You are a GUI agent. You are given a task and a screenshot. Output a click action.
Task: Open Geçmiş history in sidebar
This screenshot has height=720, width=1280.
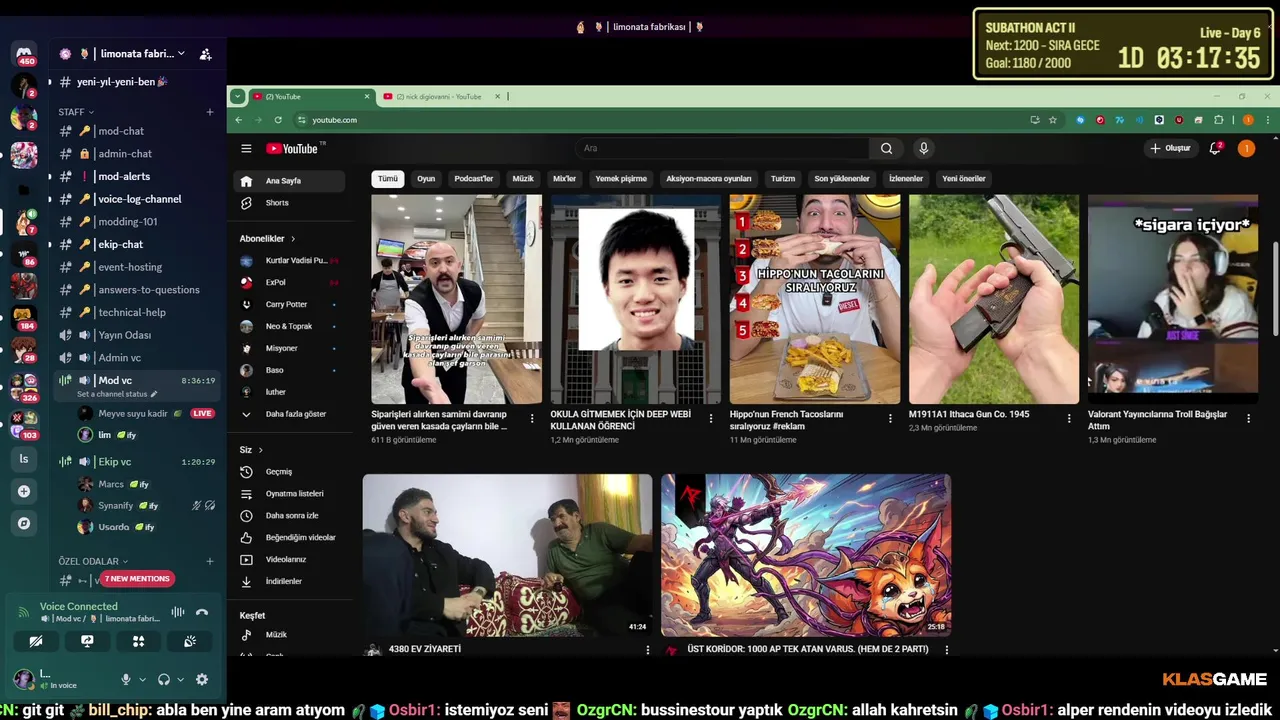(x=290, y=472)
